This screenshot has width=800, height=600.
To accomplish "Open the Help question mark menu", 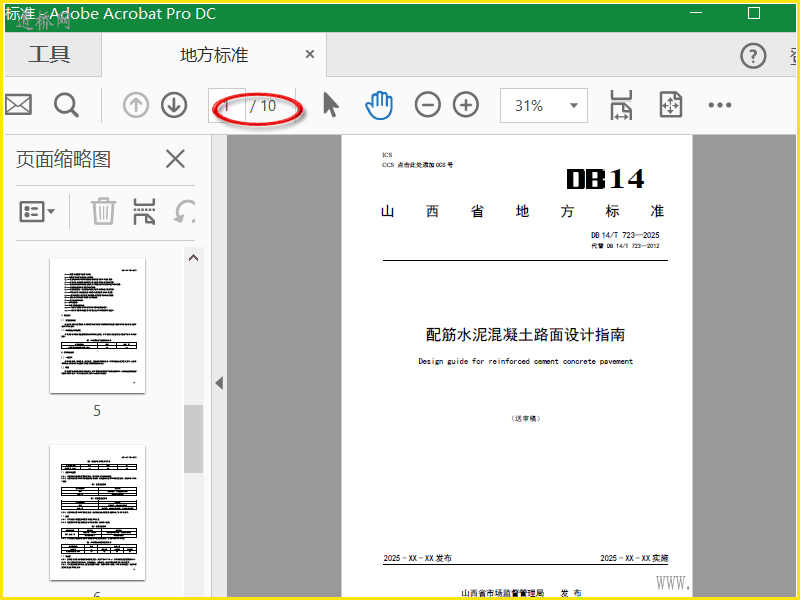I will [753, 56].
